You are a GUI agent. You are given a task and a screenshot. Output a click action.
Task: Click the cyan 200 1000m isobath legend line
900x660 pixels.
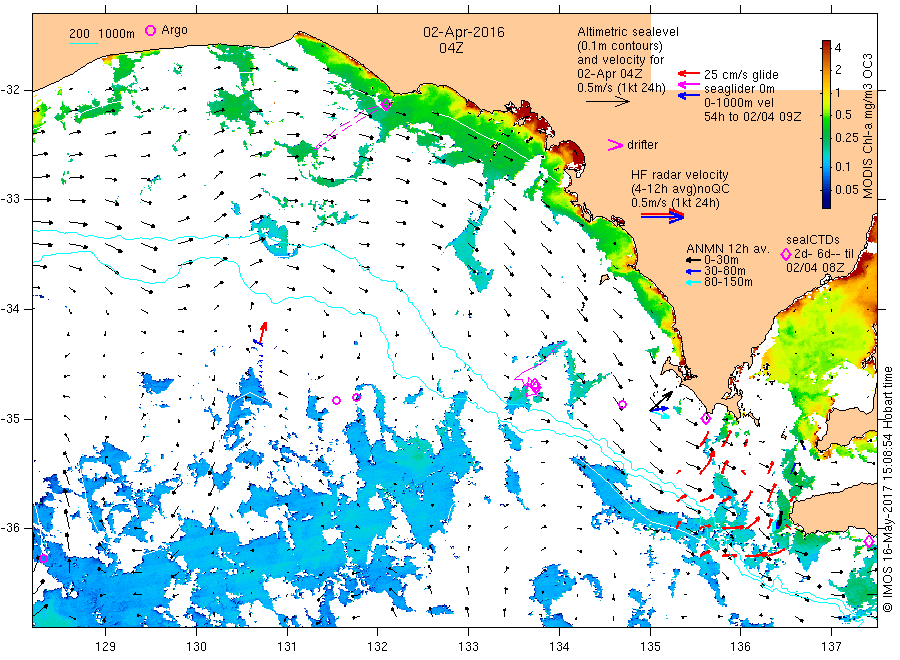tap(83, 43)
